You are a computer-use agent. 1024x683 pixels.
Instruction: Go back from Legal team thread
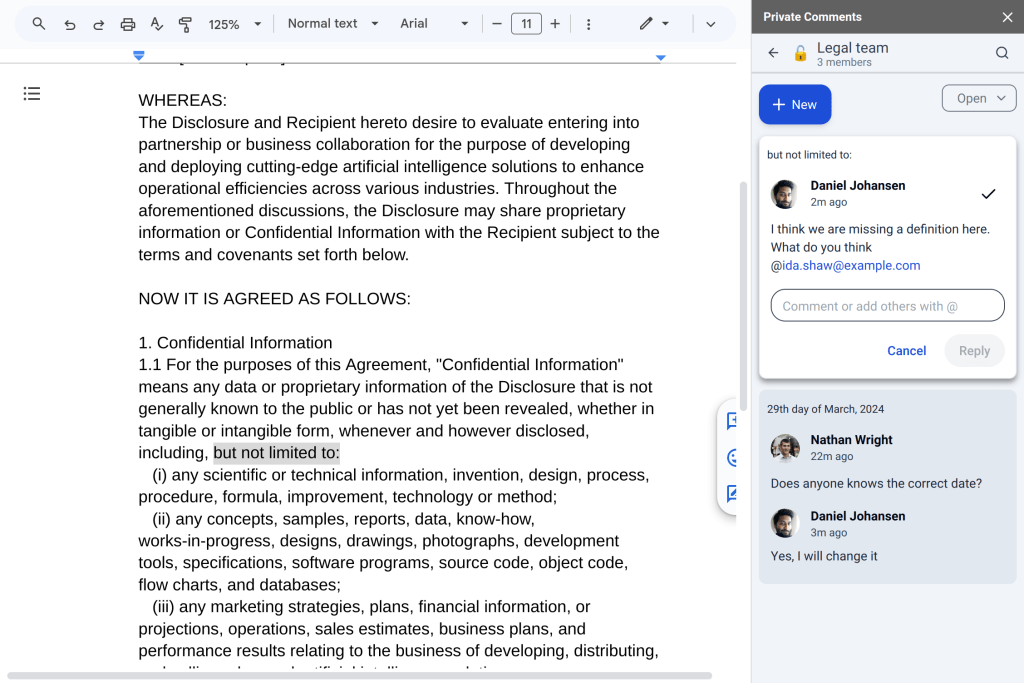click(773, 53)
